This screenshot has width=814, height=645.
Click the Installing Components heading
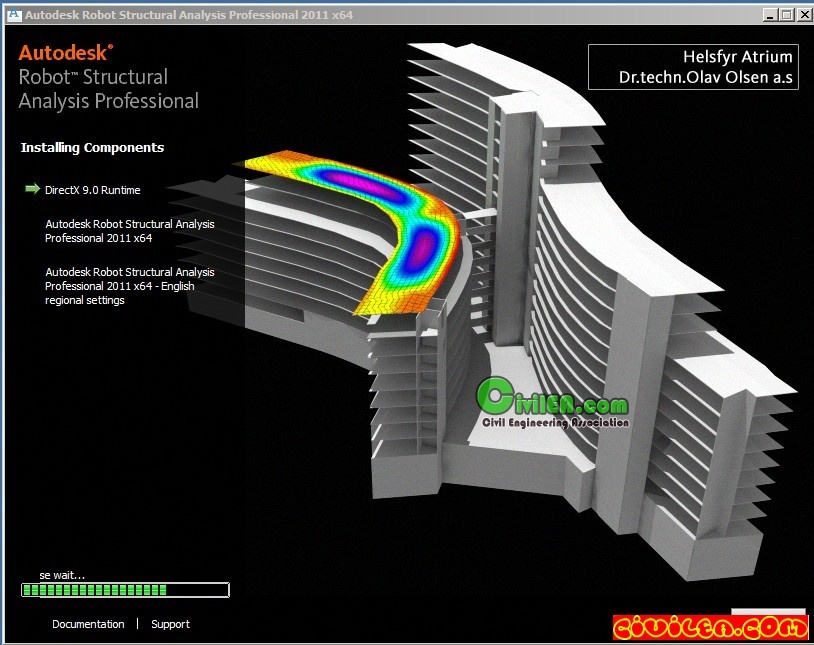[x=92, y=147]
